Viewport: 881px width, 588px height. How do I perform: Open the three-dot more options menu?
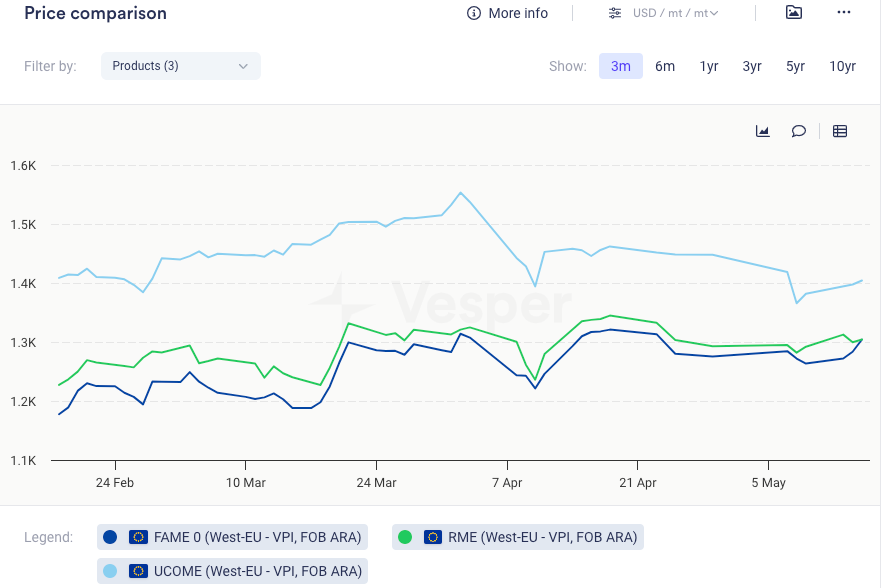click(x=844, y=13)
